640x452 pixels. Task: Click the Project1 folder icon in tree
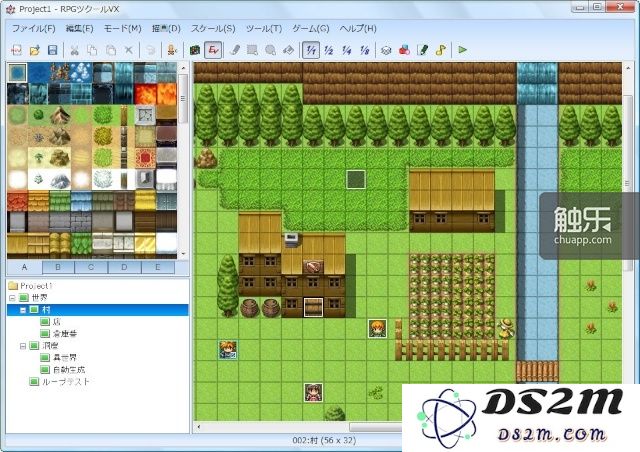[x=13, y=285]
